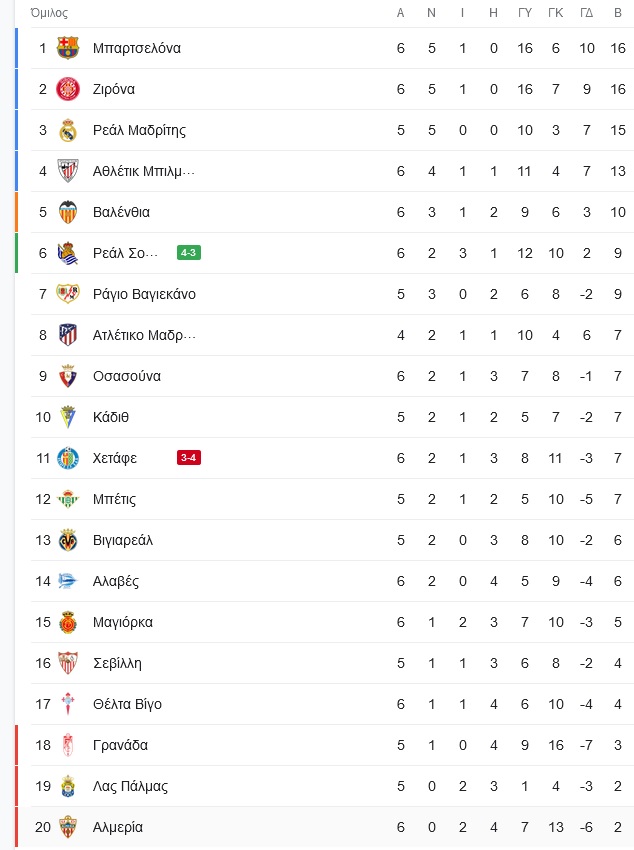This screenshot has height=850, width=634.
Task: Open the green 4-3 live score badge
Action: [x=189, y=253]
